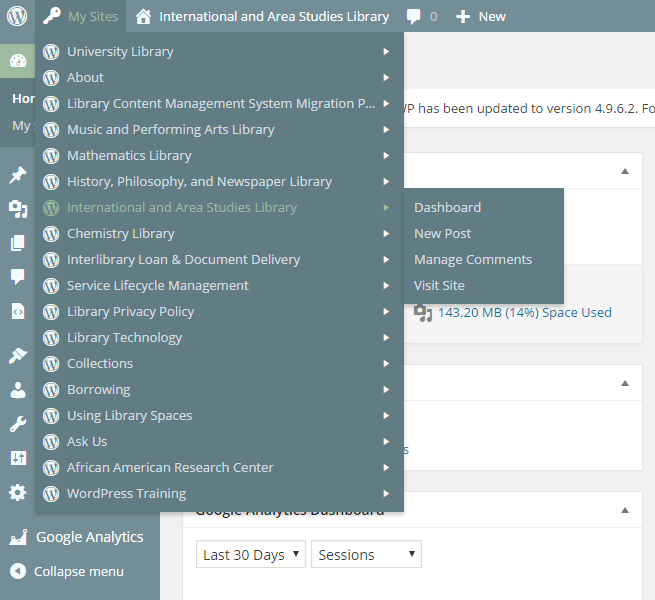Open Users sidebar icon
The height and width of the screenshot is (600, 655).
[x=18, y=390]
